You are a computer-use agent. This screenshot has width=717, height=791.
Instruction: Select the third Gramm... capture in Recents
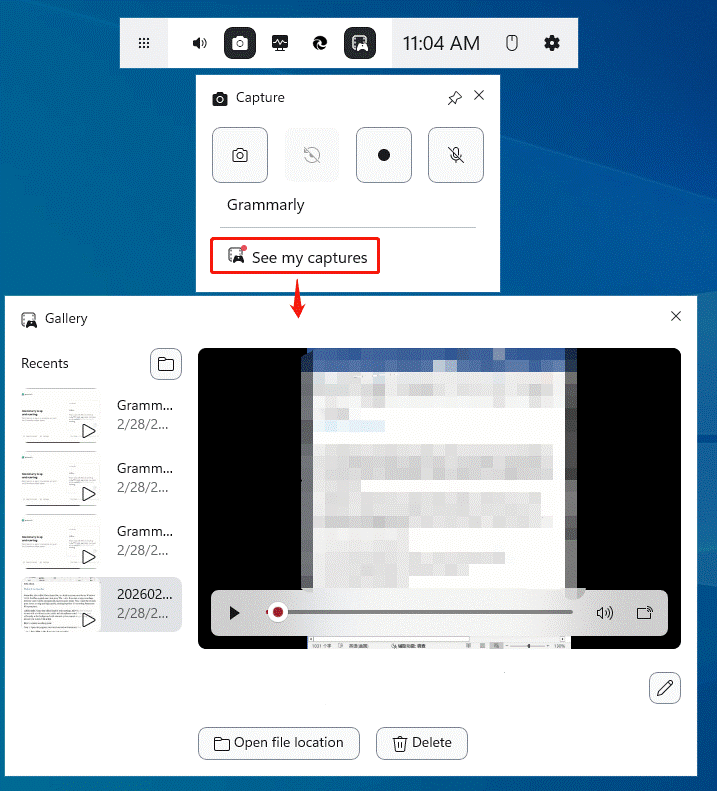pyautogui.click(x=101, y=541)
